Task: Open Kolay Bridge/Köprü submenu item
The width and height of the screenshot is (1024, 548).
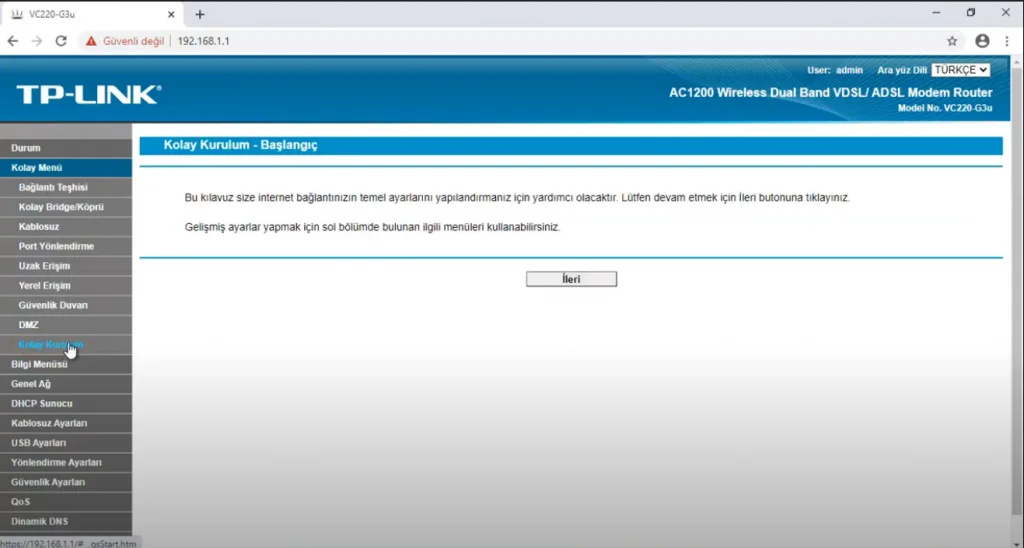Action: (x=66, y=207)
